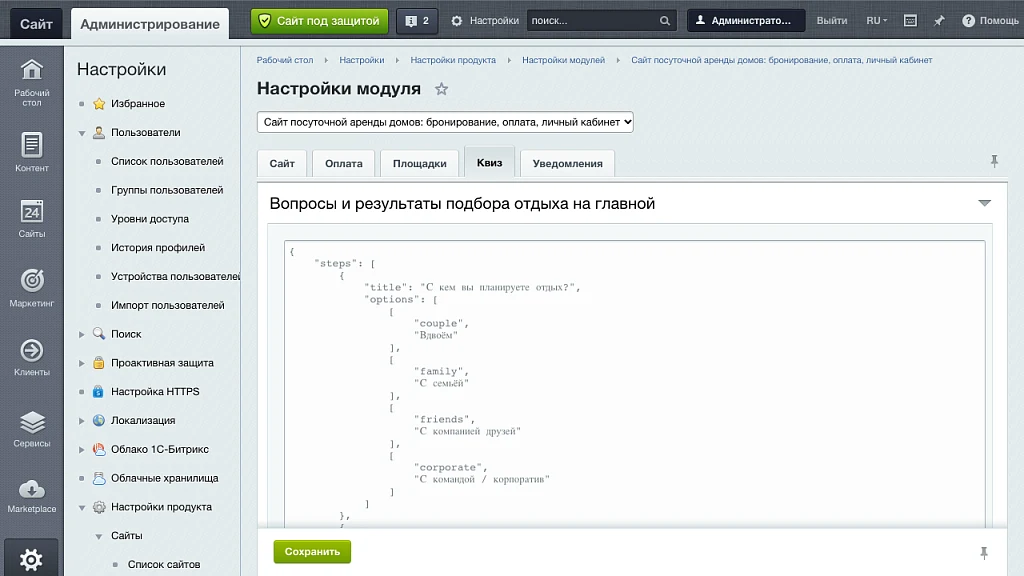Image resolution: width=1024 pixels, height=576 pixels.
Task: Open Список пользователей tree item
Action: tap(167, 161)
